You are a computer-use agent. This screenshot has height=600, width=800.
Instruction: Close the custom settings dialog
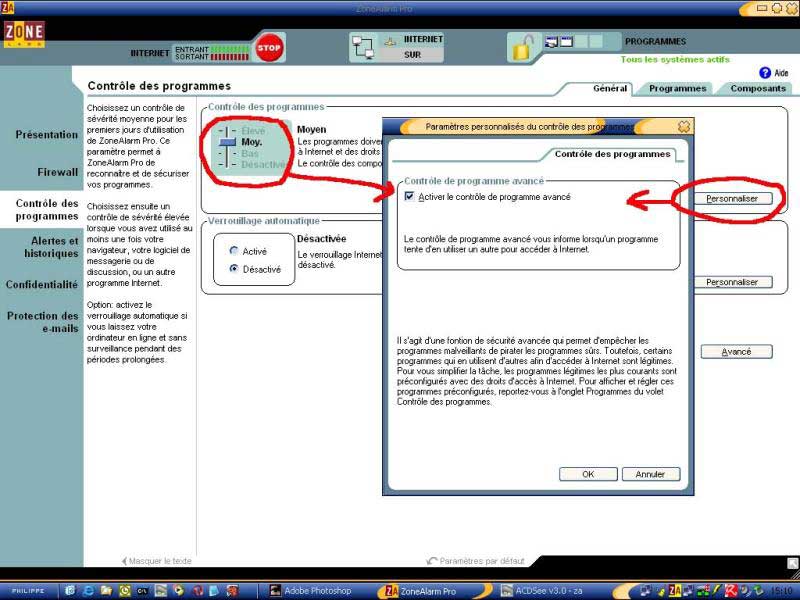coord(684,127)
